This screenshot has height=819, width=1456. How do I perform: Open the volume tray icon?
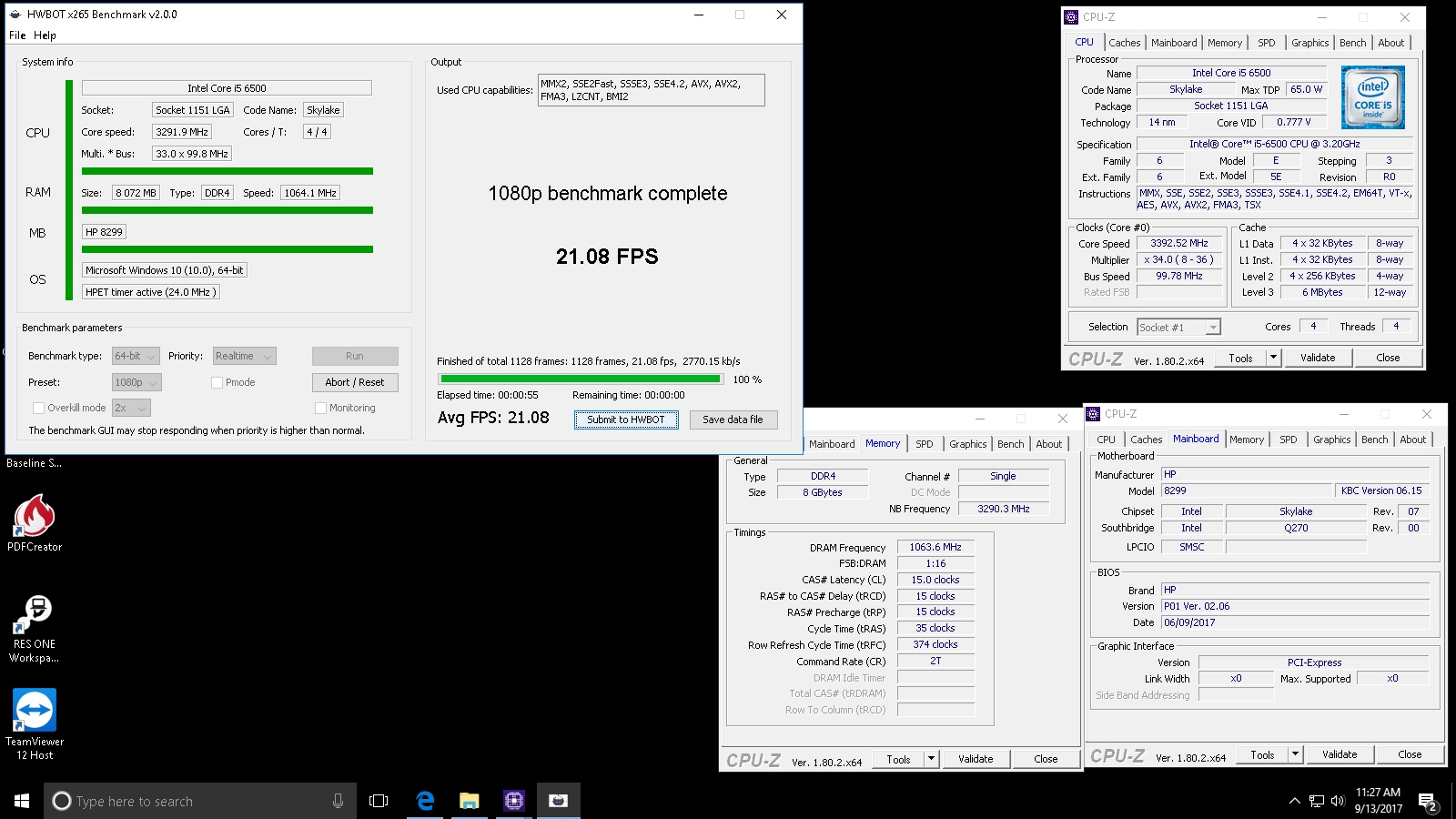pyautogui.click(x=1338, y=801)
